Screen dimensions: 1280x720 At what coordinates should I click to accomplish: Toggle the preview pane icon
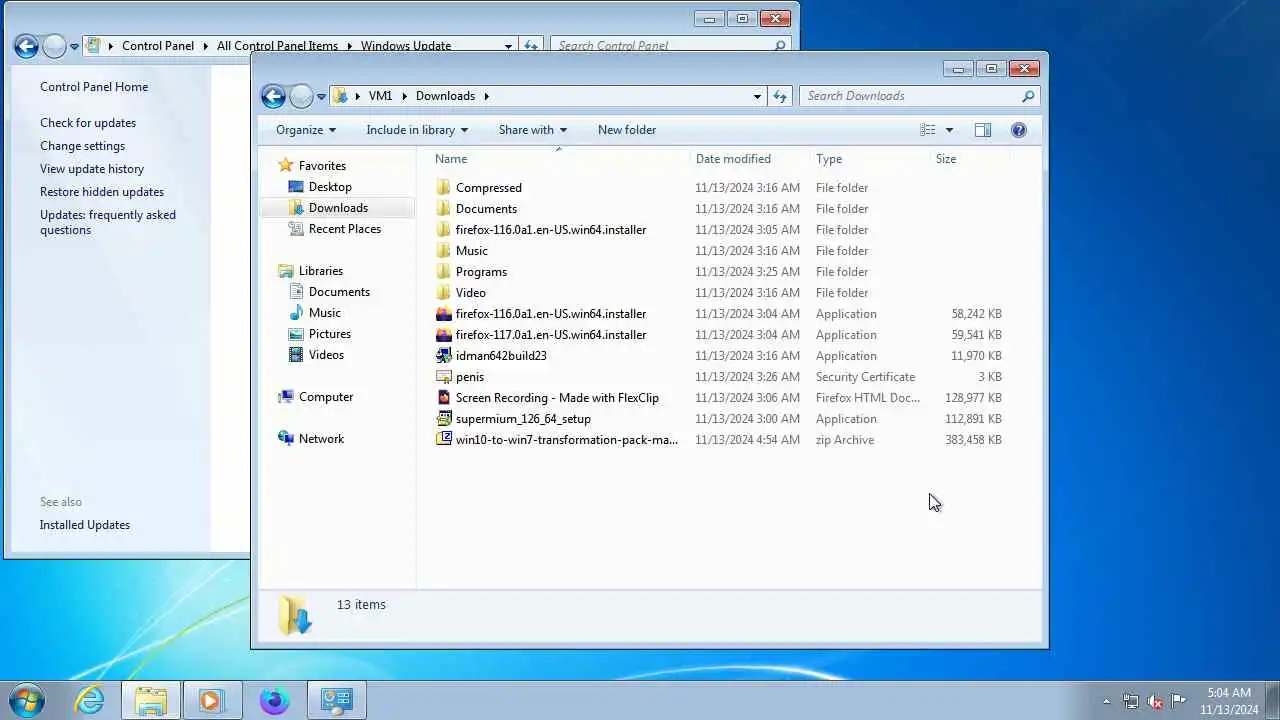click(x=983, y=130)
